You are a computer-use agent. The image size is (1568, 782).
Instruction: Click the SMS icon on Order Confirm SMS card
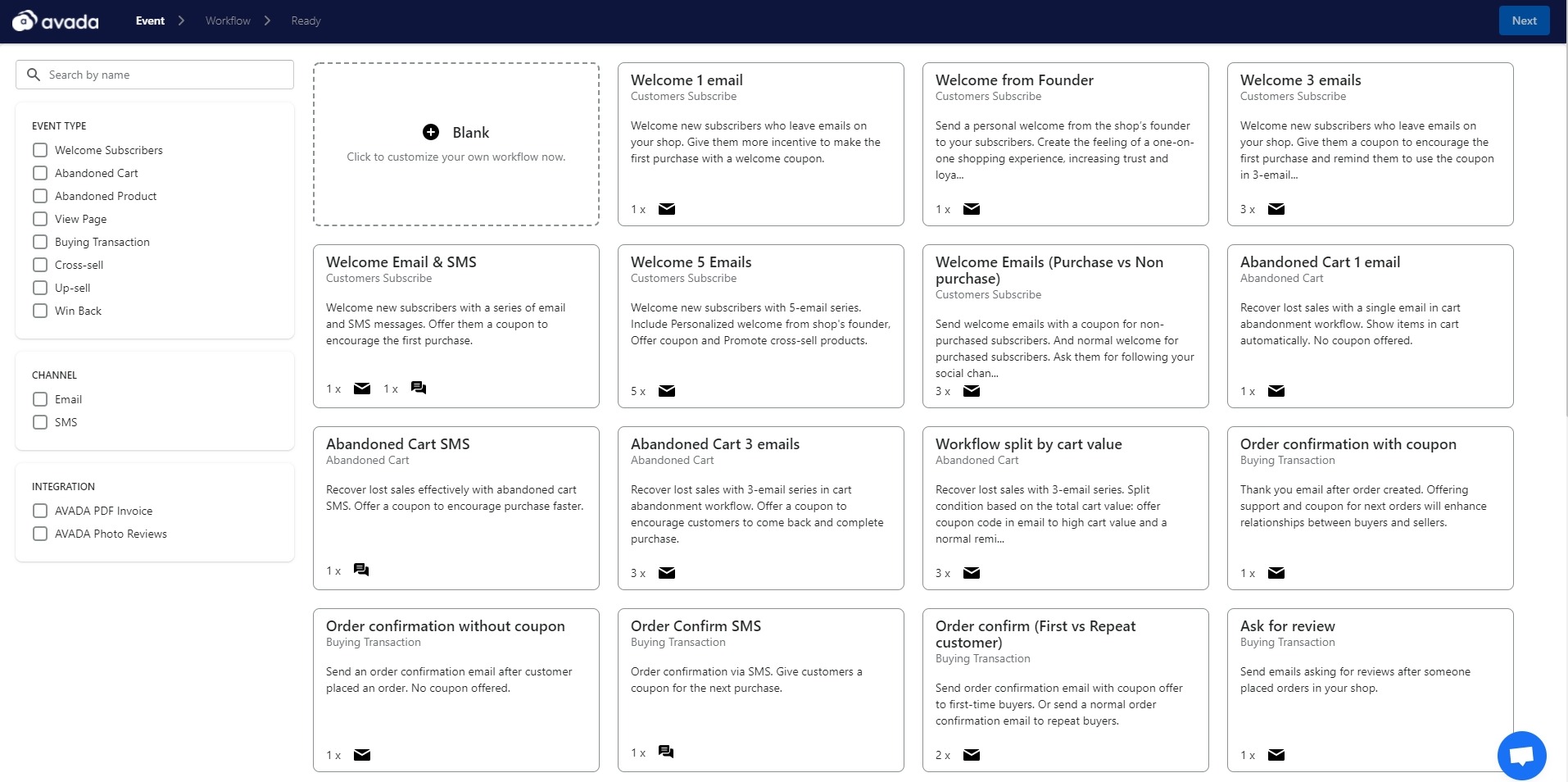coord(666,752)
